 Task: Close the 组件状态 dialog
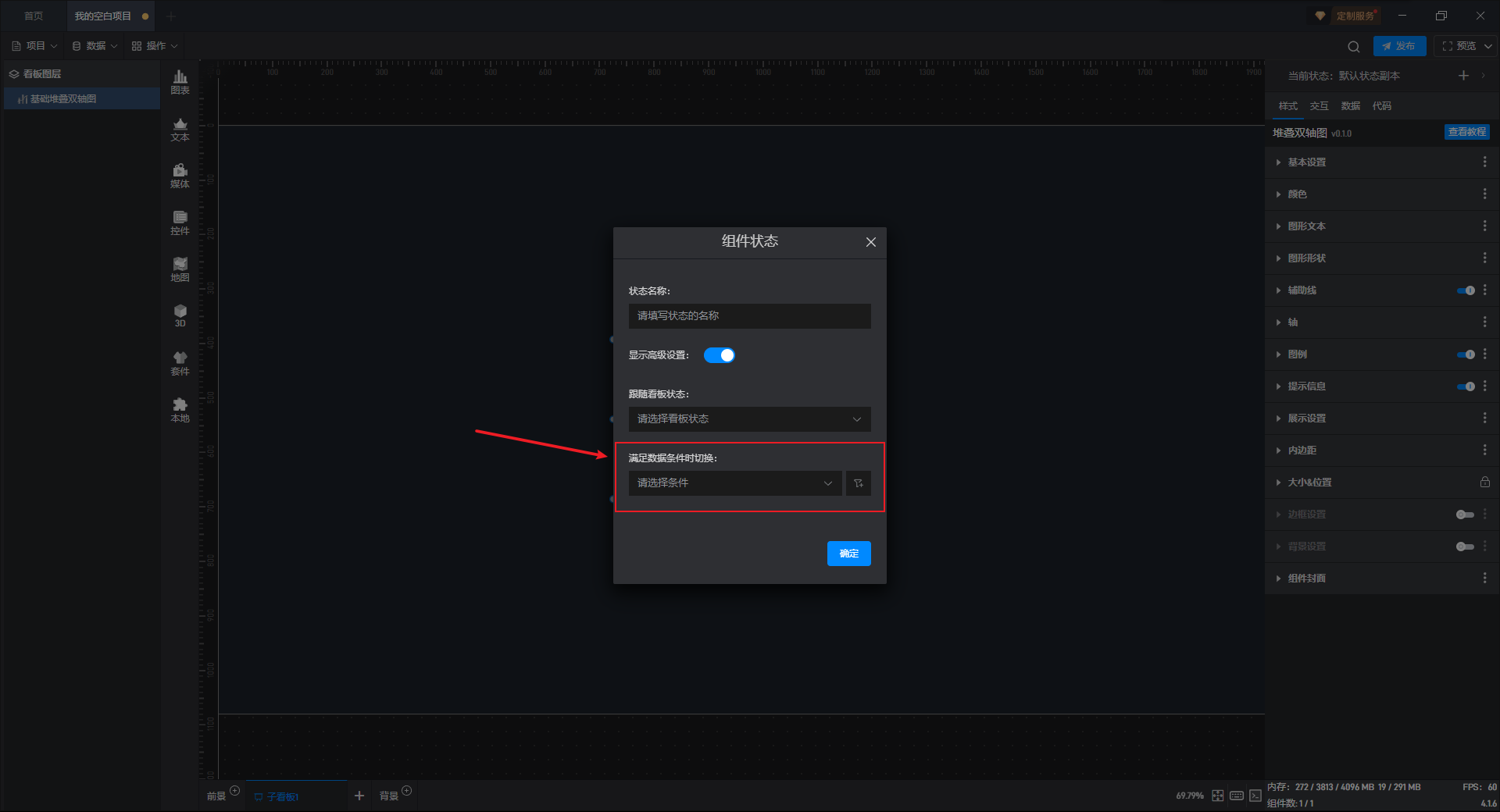[x=870, y=242]
